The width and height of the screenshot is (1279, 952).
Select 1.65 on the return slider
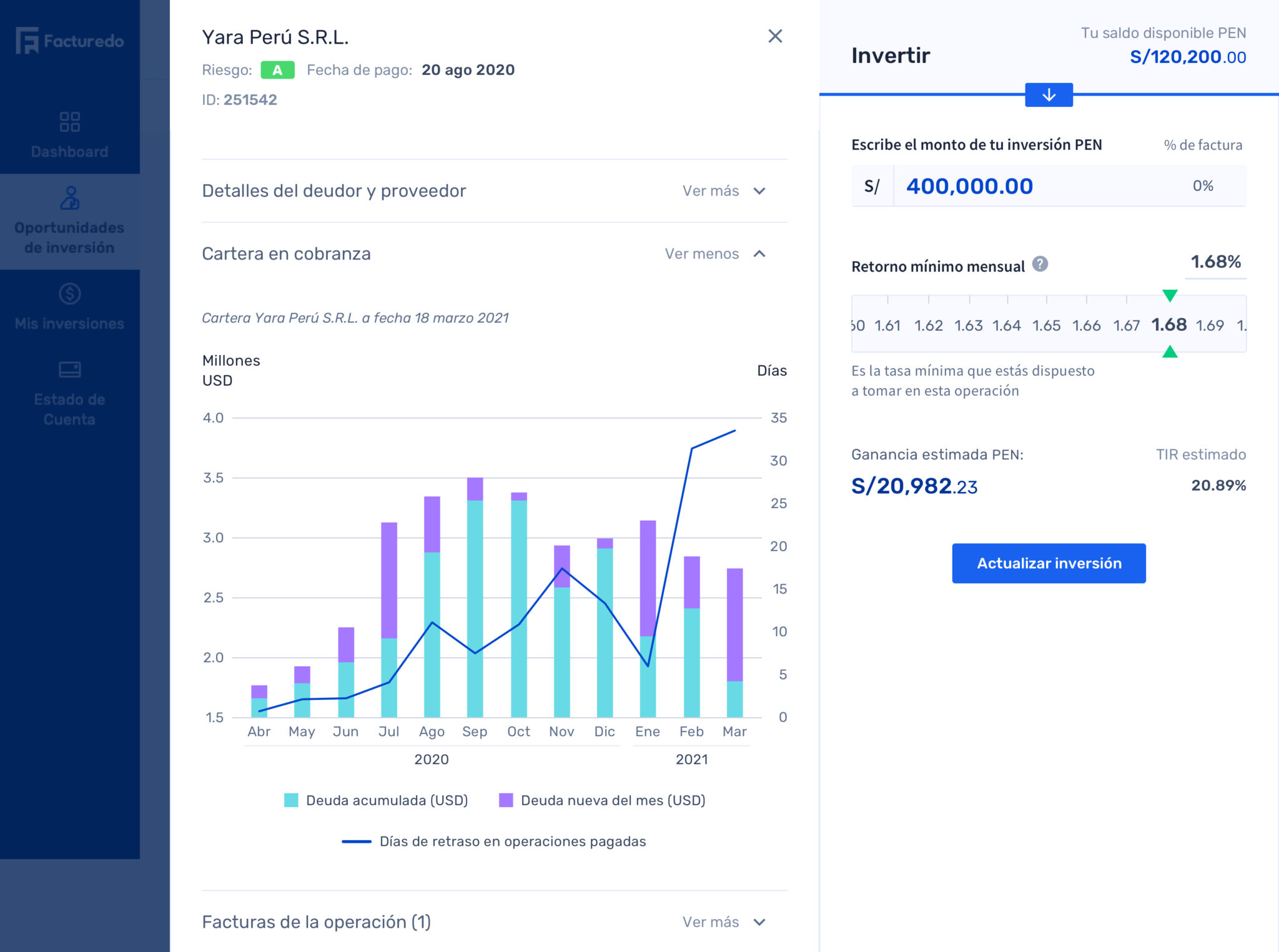click(x=1047, y=325)
